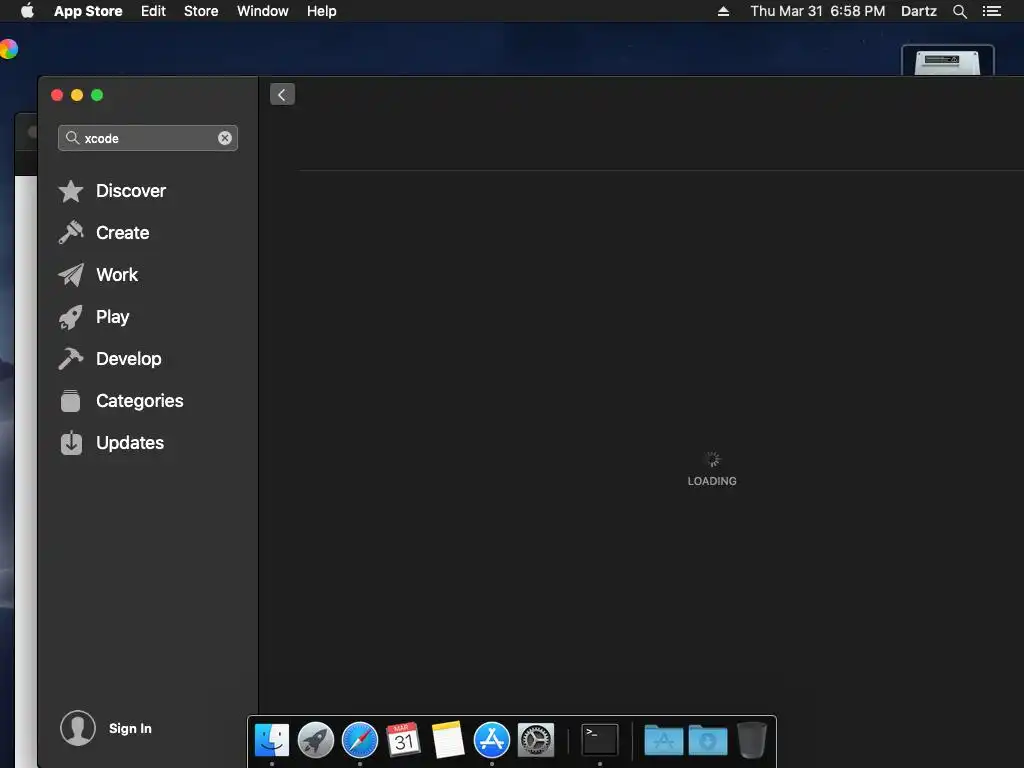Select the Develop label

pos(129,359)
